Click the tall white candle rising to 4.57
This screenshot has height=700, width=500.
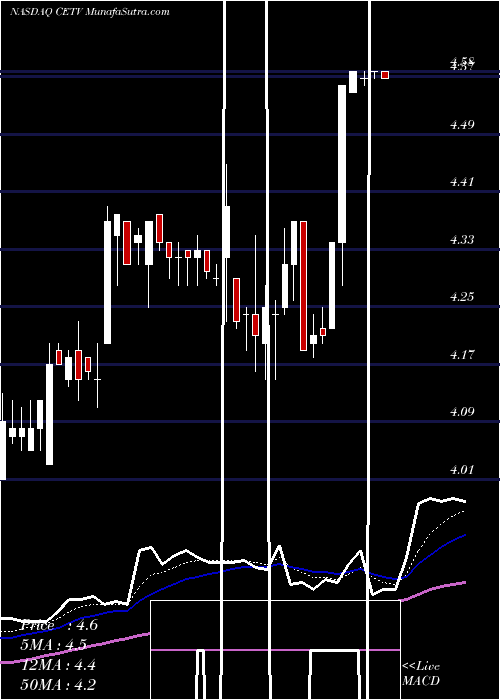pyautogui.click(x=342, y=164)
